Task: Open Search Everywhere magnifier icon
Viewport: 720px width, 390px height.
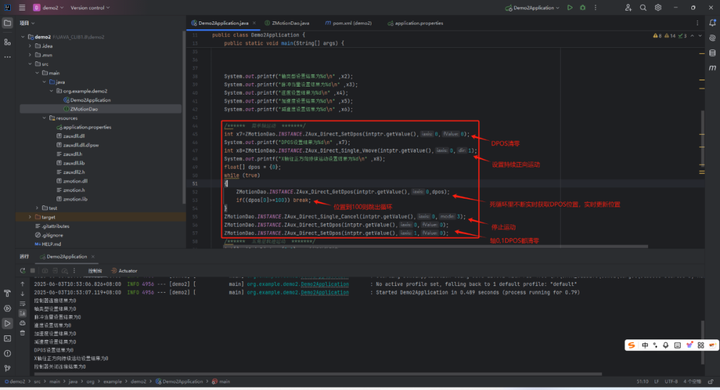Action: pyautogui.click(x=643, y=8)
